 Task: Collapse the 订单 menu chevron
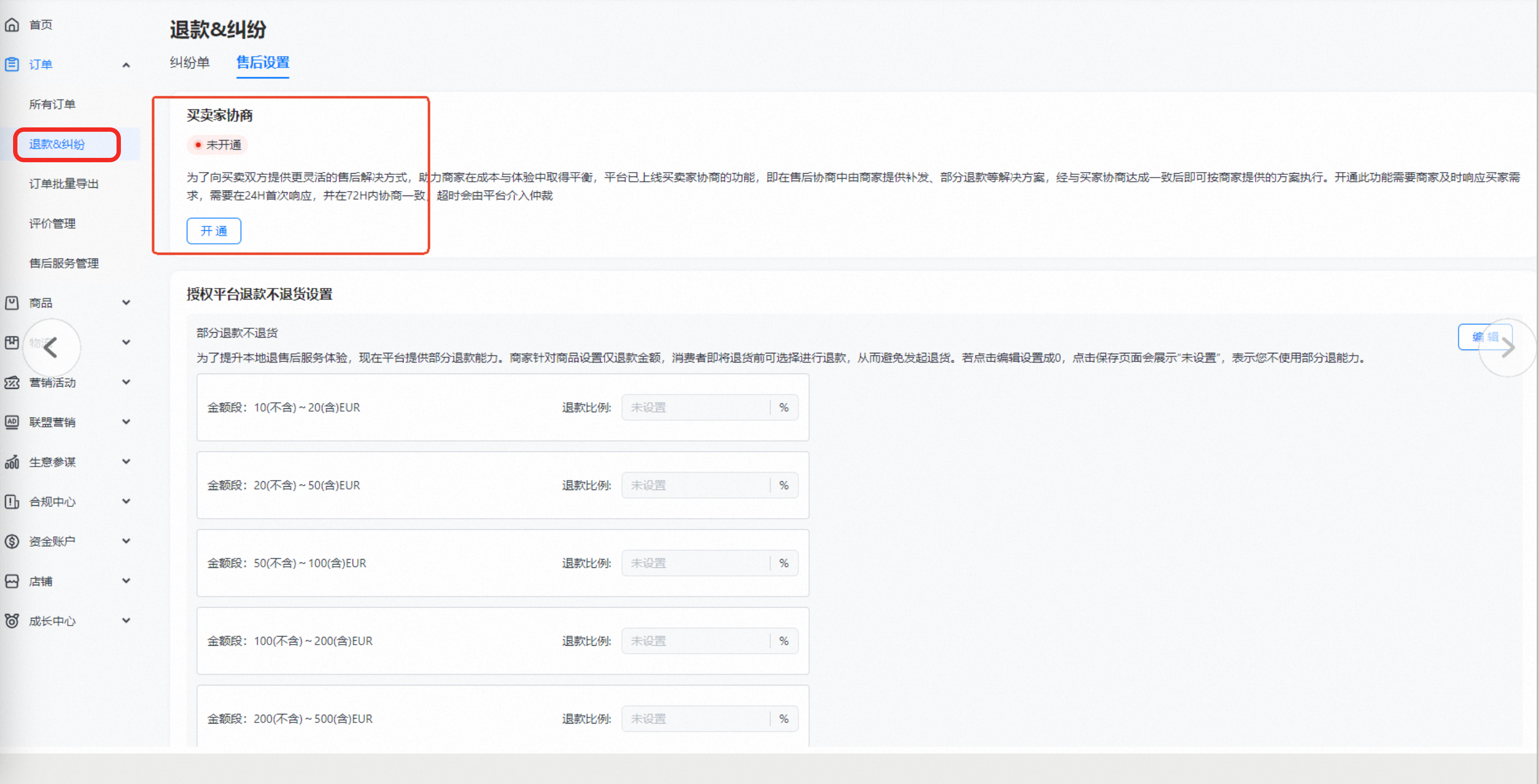pyautogui.click(x=126, y=65)
